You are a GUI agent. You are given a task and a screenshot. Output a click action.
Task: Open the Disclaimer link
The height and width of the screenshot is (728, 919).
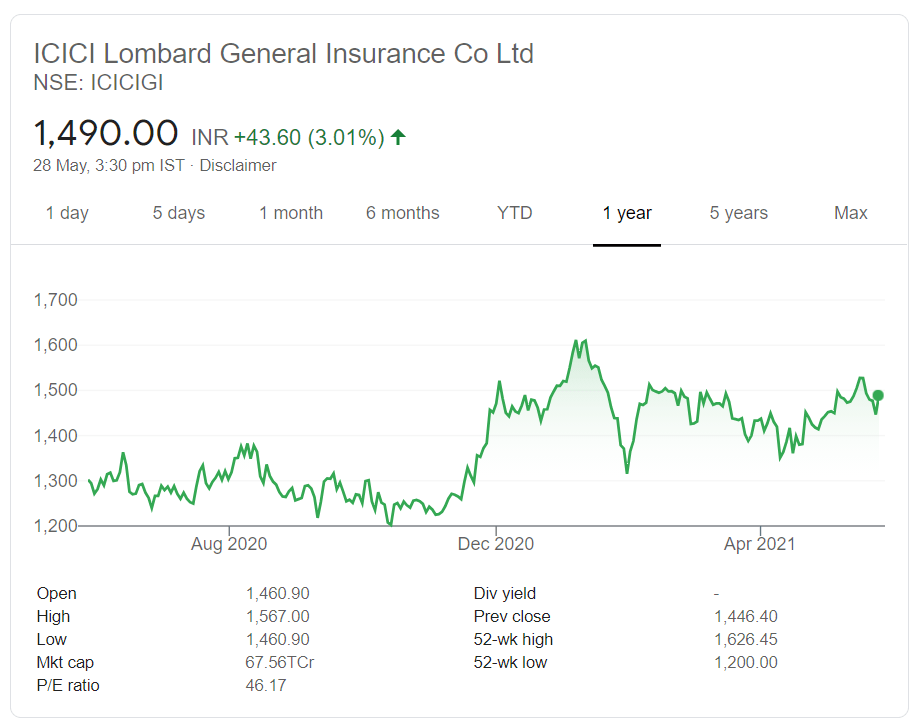pyautogui.click(x=238, y=165)
